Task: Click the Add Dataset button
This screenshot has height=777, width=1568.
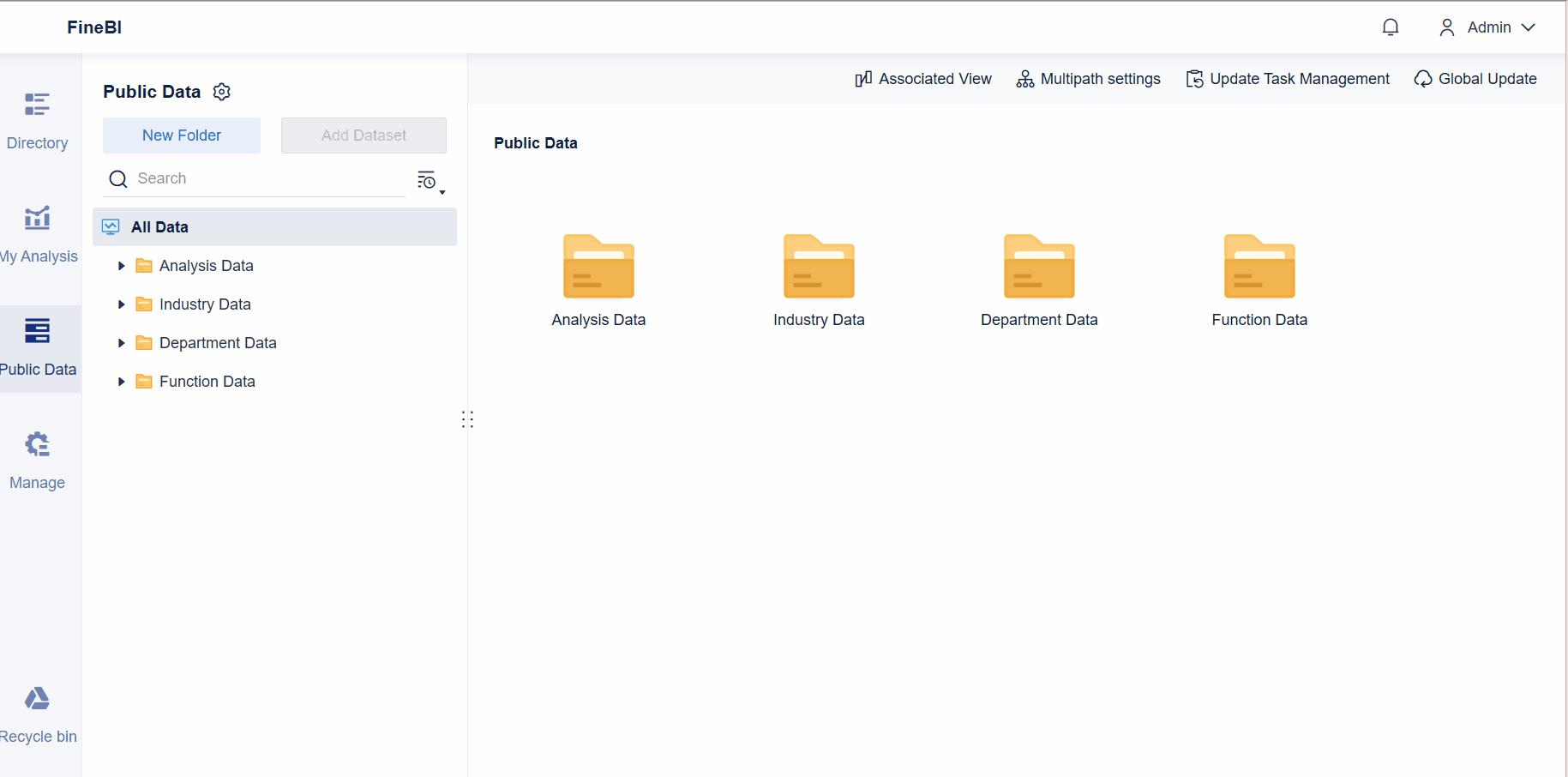Action: point(363,135)
